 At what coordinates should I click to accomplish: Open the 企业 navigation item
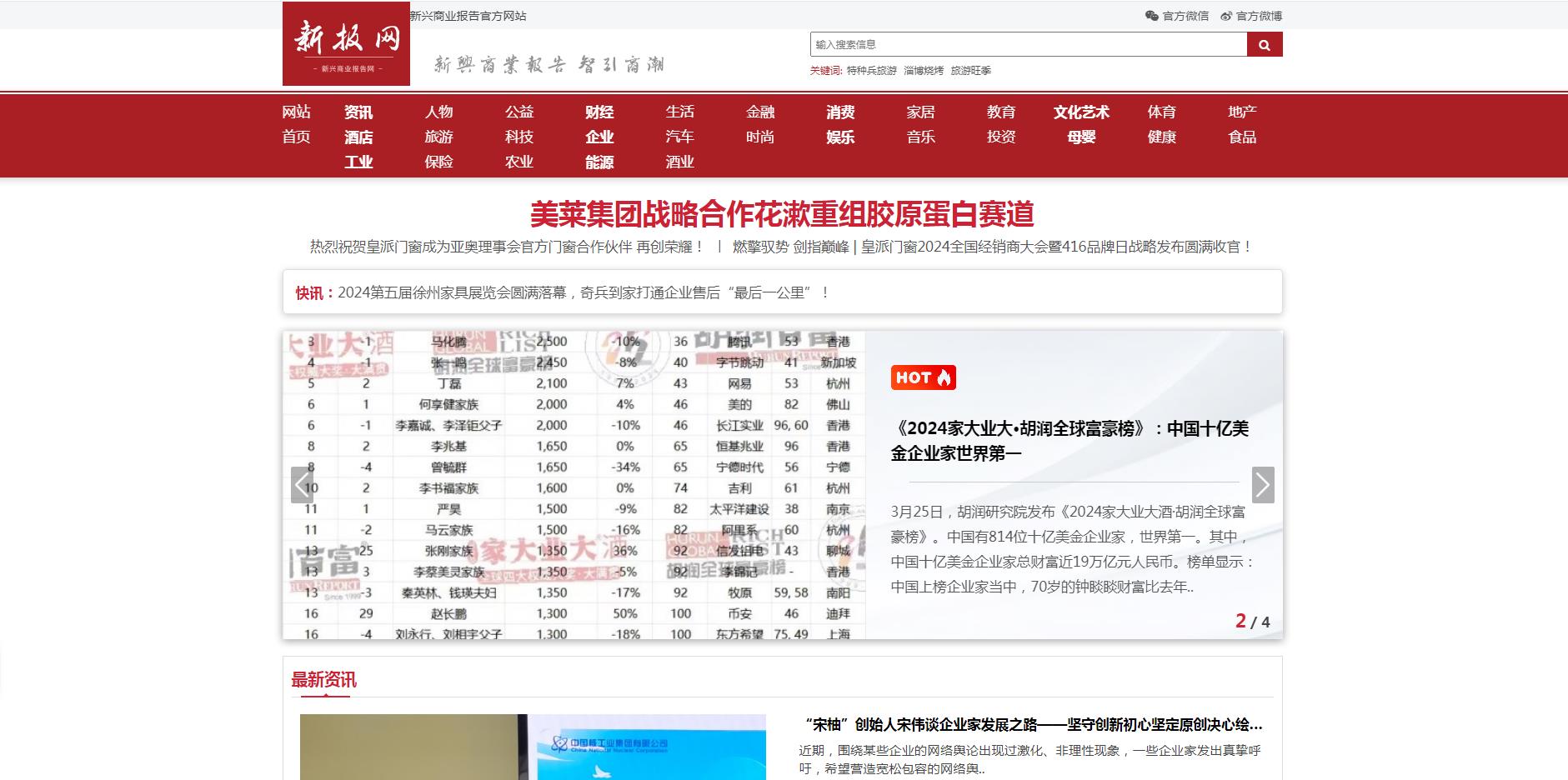[599, 137]
